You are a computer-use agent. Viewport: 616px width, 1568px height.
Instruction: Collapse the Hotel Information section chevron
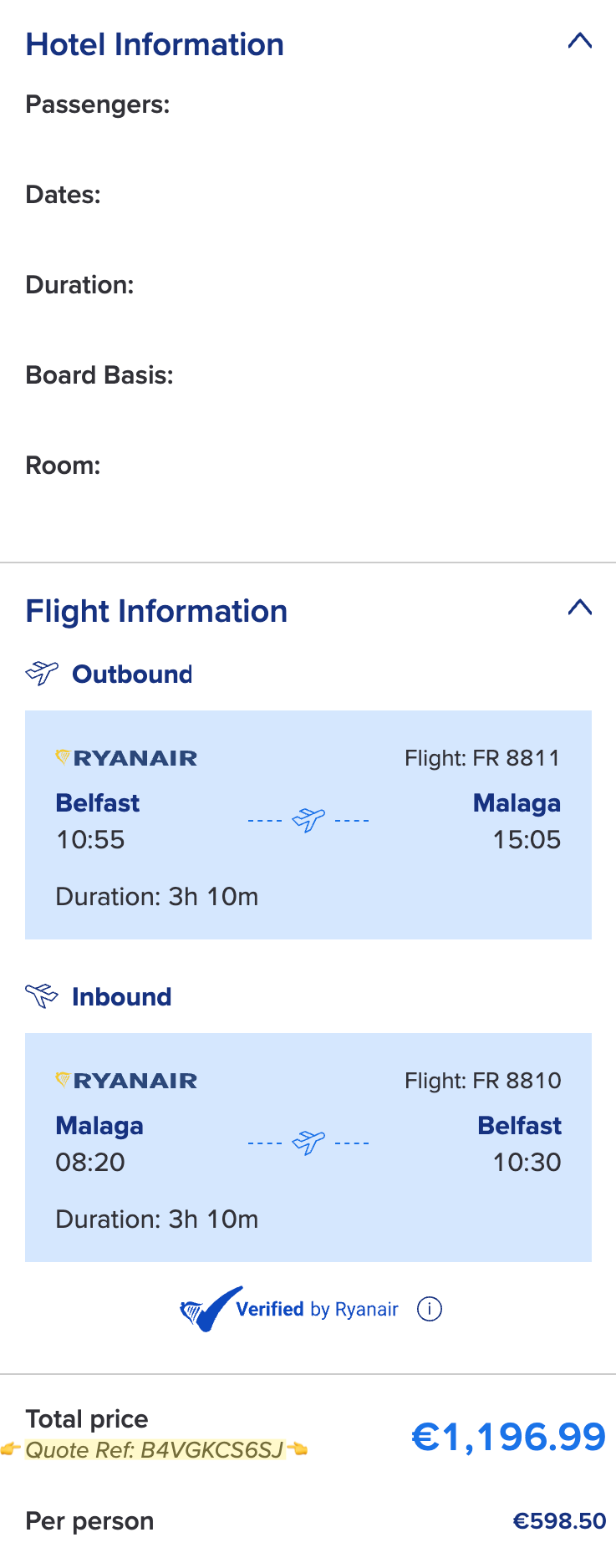pyautogui.click(x=579, y=41)
